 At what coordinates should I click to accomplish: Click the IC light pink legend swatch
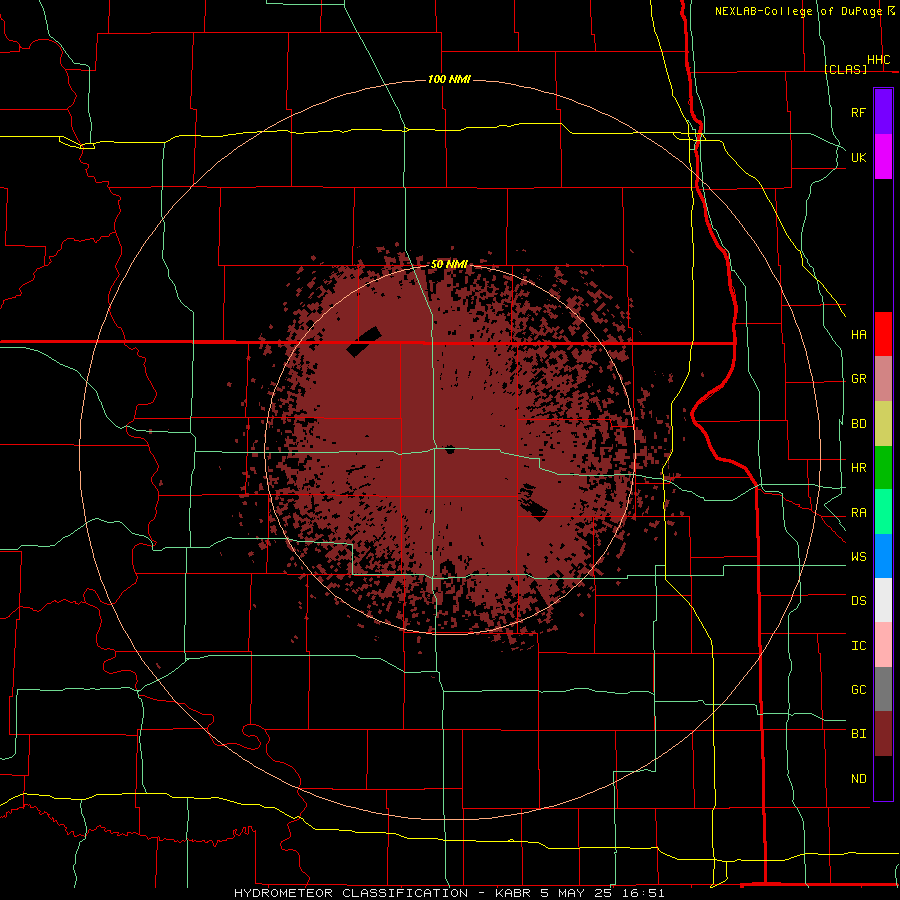click(x=883, y=645)
